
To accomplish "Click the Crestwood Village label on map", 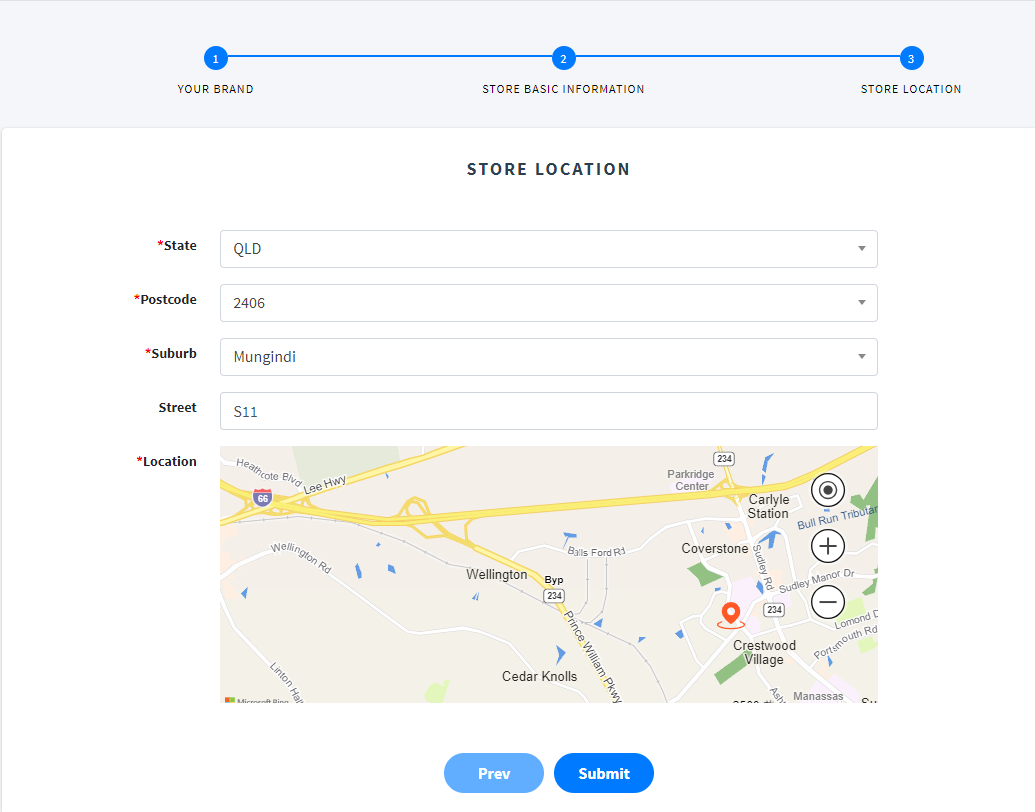I will (764, 652).
